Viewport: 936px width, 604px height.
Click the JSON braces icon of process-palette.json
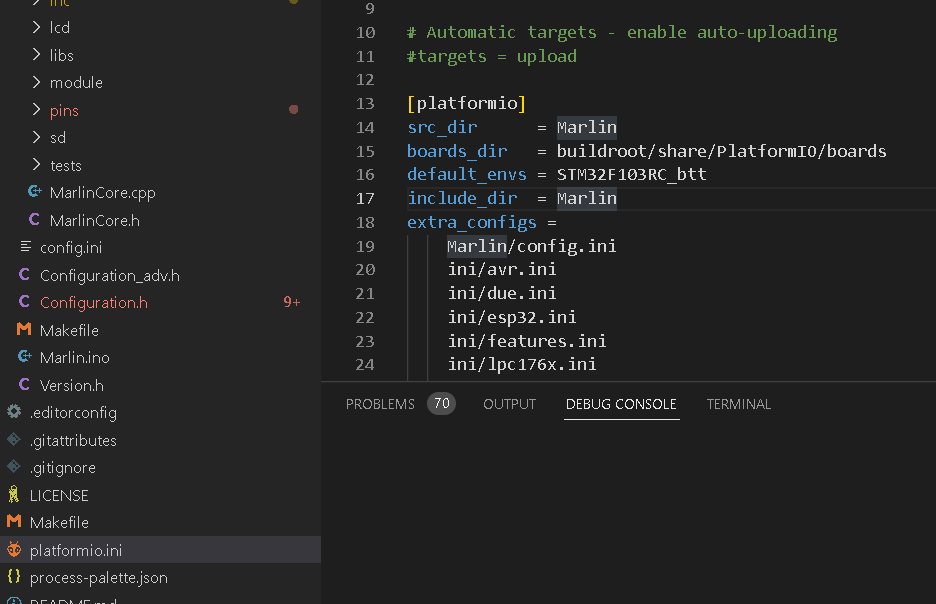(x=14, y=577)
